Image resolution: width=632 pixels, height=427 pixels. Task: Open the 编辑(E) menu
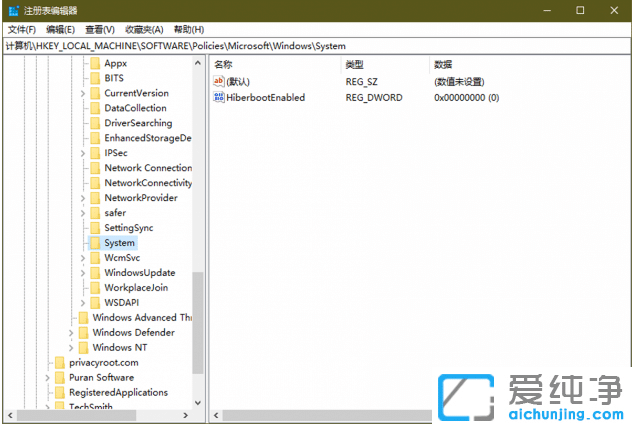tap(60, 29)
